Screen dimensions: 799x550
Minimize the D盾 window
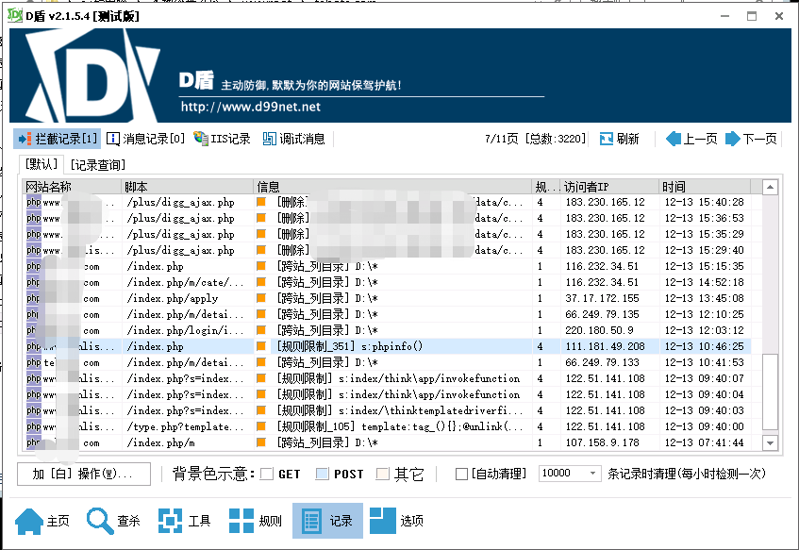(x=725, y=16)
